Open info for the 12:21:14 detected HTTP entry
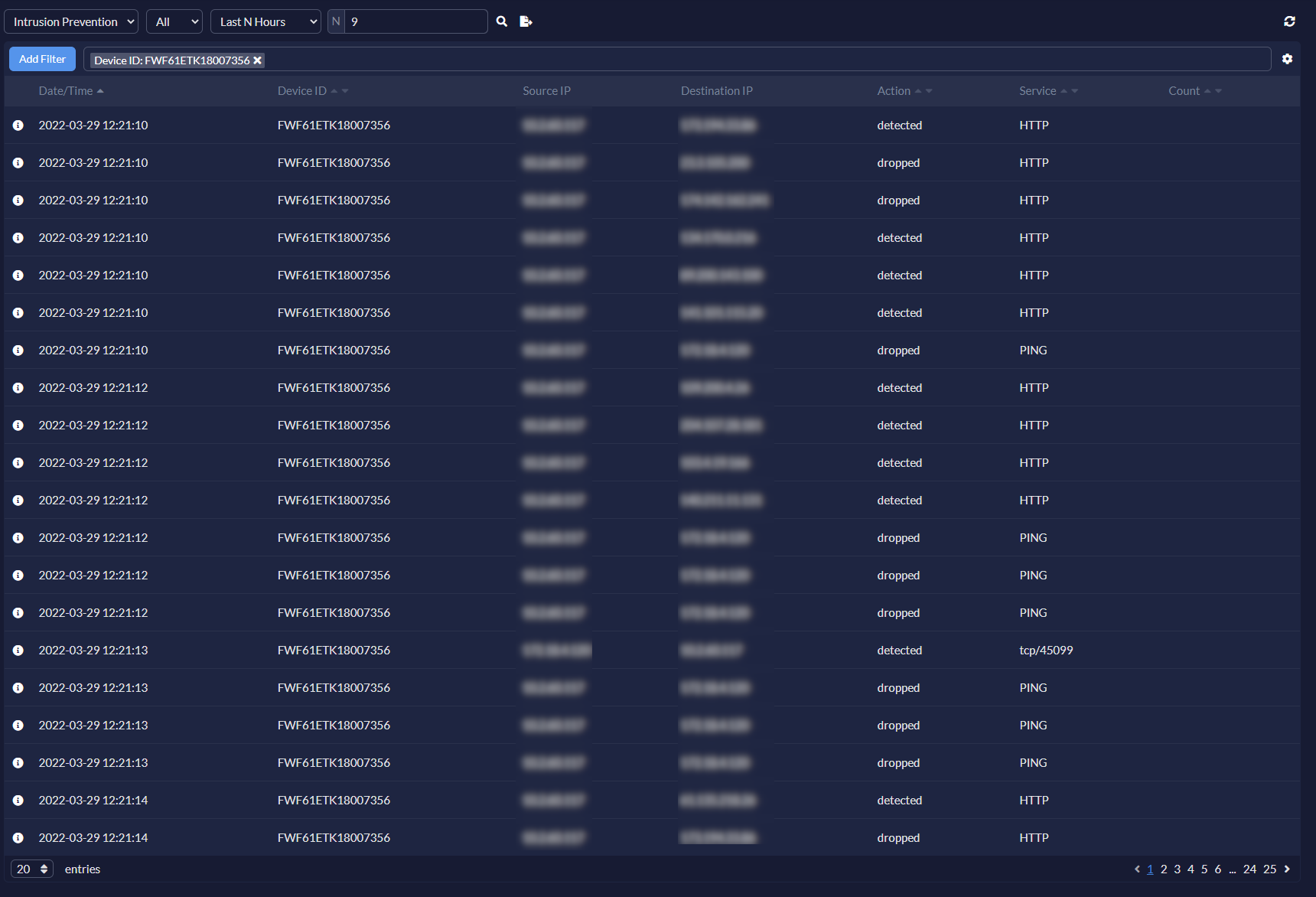Screen dimensions: 1316x897 click(18, 801)
